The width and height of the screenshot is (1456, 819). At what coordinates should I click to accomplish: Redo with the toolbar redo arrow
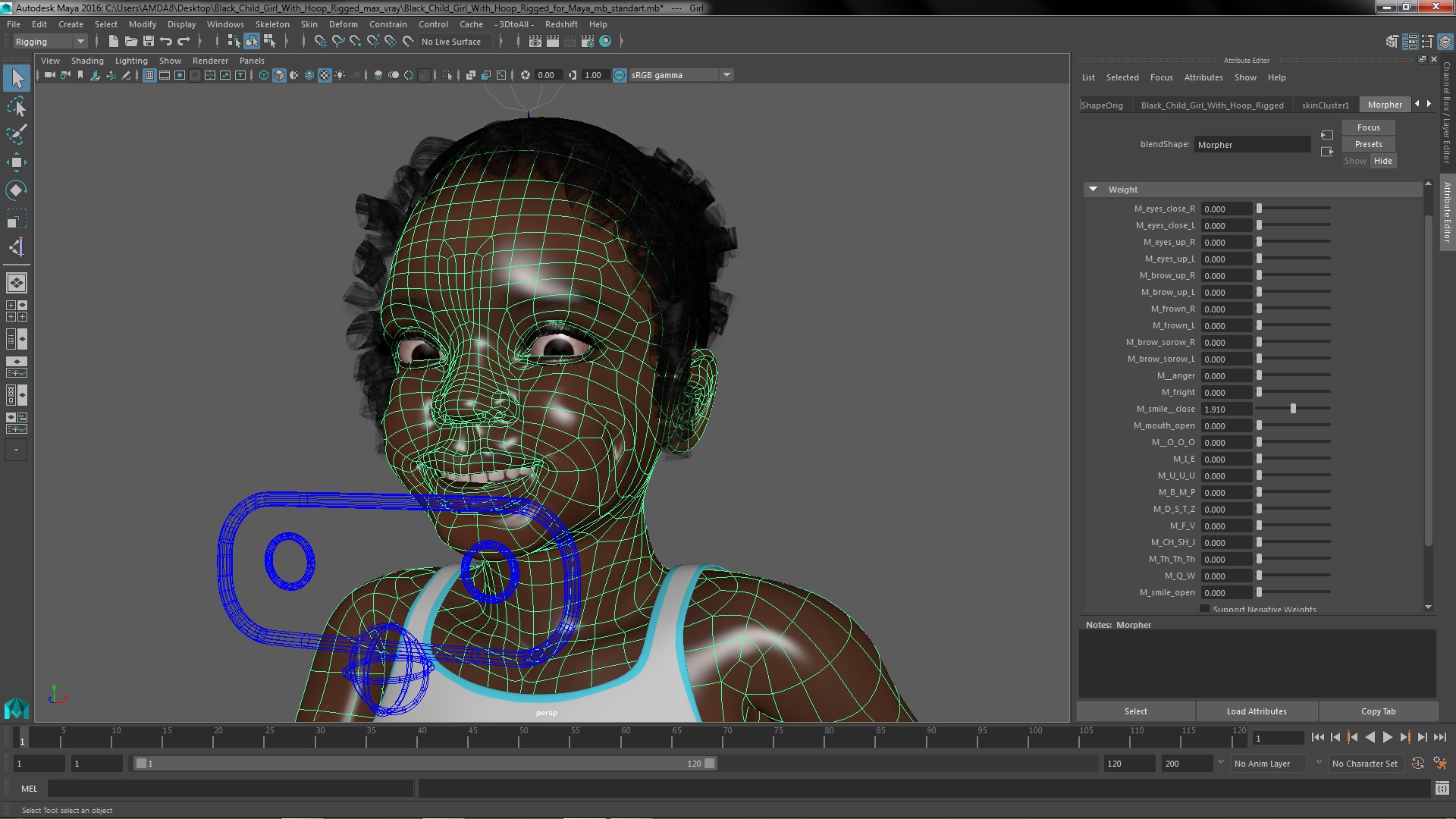184,42
